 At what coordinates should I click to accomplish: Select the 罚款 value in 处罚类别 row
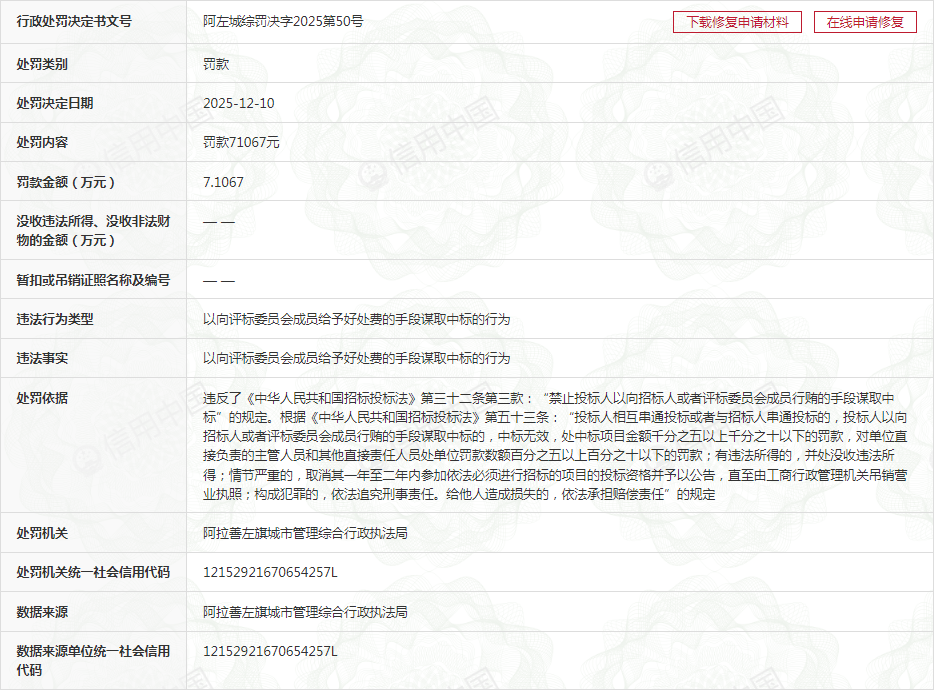(215, 64)
